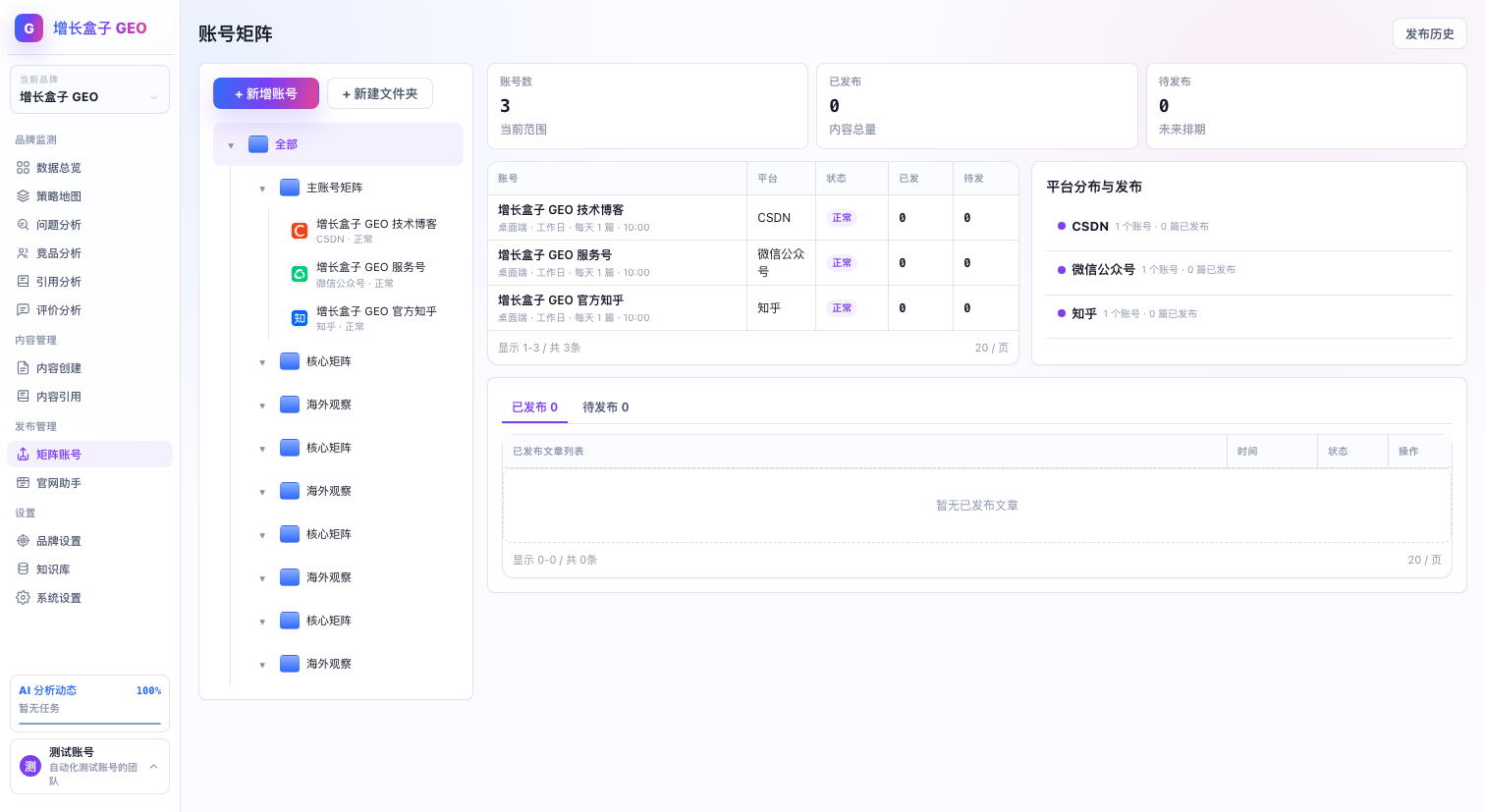The height and width of the screenshot is (812, 1485).
Task: Click the 品牌设置 target icon
Action: 23,541
